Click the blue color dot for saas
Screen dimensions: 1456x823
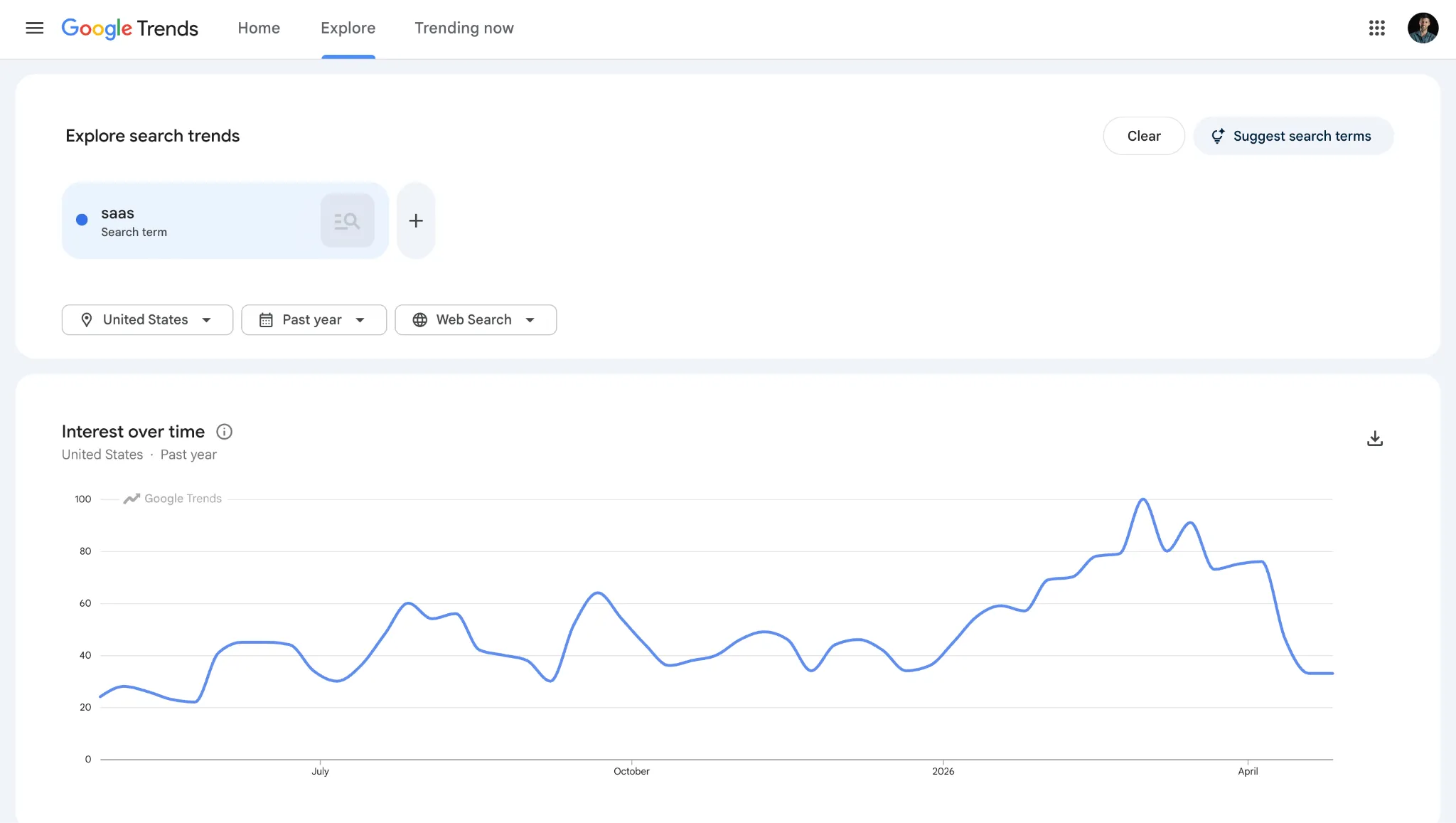(x=82, y=220)
